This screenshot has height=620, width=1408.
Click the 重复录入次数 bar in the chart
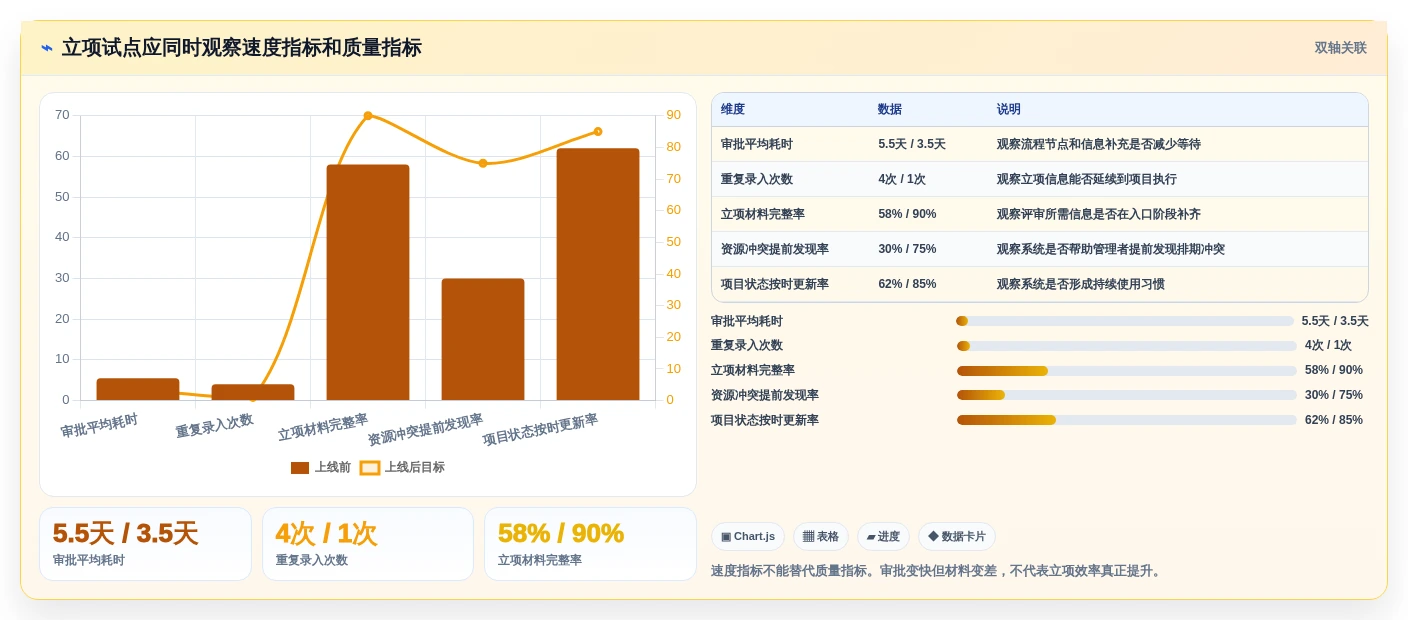[x=253, y=392]
